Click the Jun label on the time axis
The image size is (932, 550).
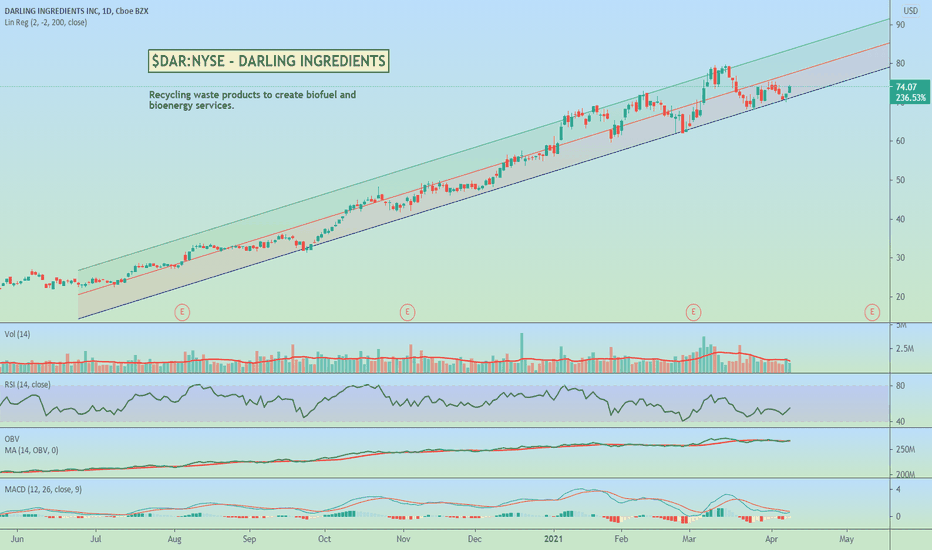[x=17, y=539]
